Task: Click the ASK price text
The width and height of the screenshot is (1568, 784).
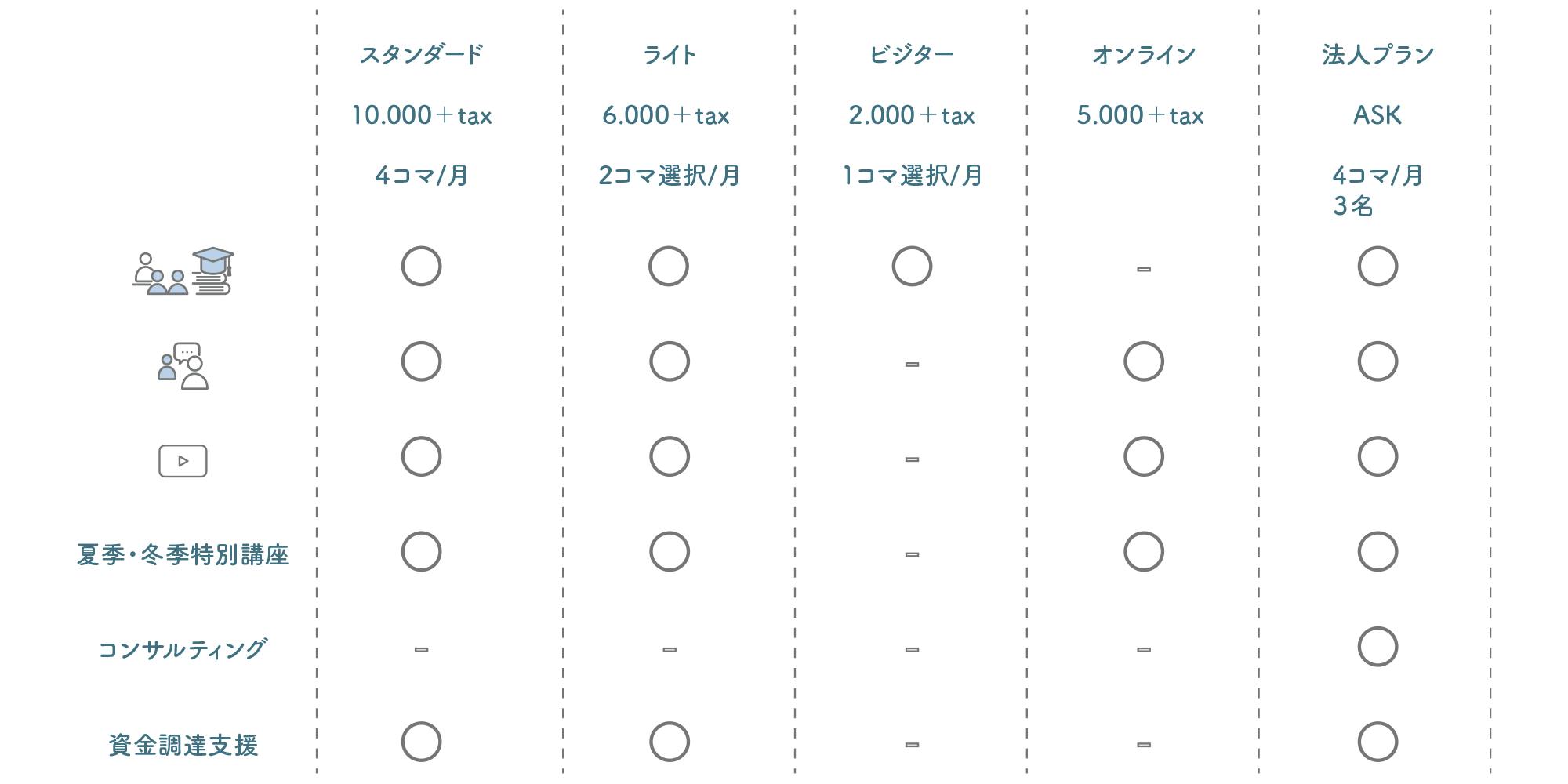Action: 1377,115
